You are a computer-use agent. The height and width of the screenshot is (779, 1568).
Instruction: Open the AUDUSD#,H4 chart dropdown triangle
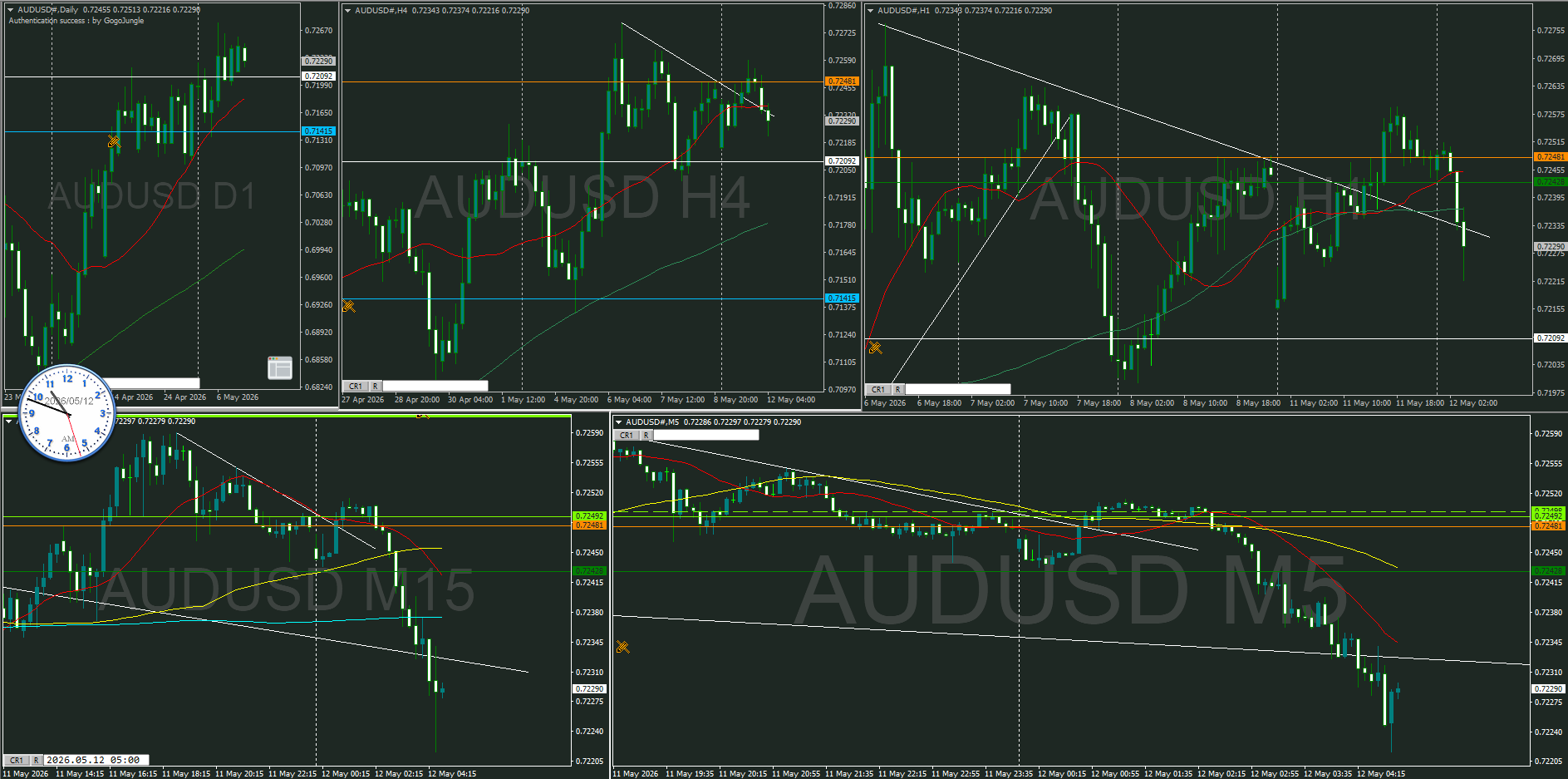pyautogui.click(x=347, y=11)
